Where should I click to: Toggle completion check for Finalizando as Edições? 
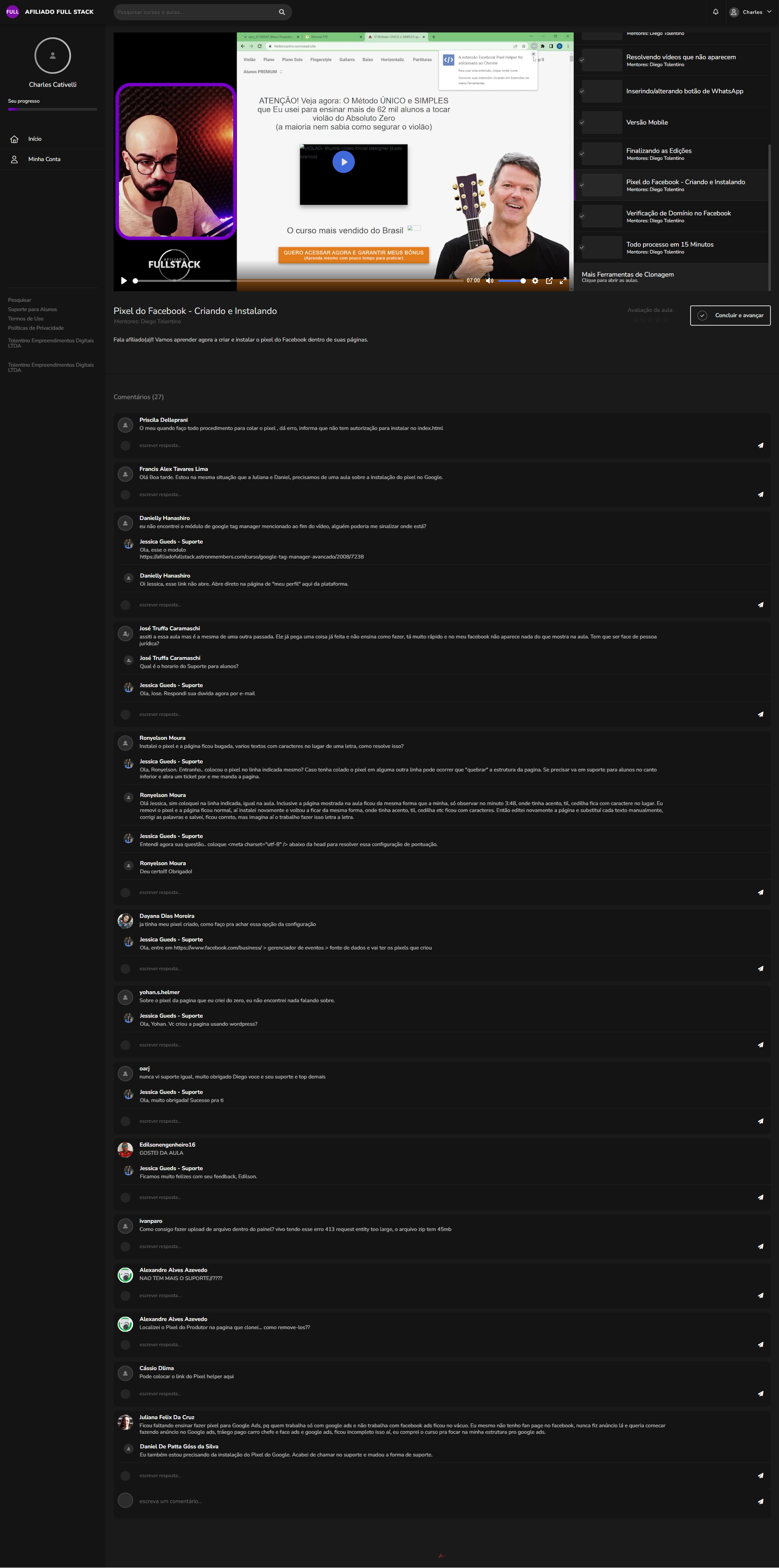(582, 154)
